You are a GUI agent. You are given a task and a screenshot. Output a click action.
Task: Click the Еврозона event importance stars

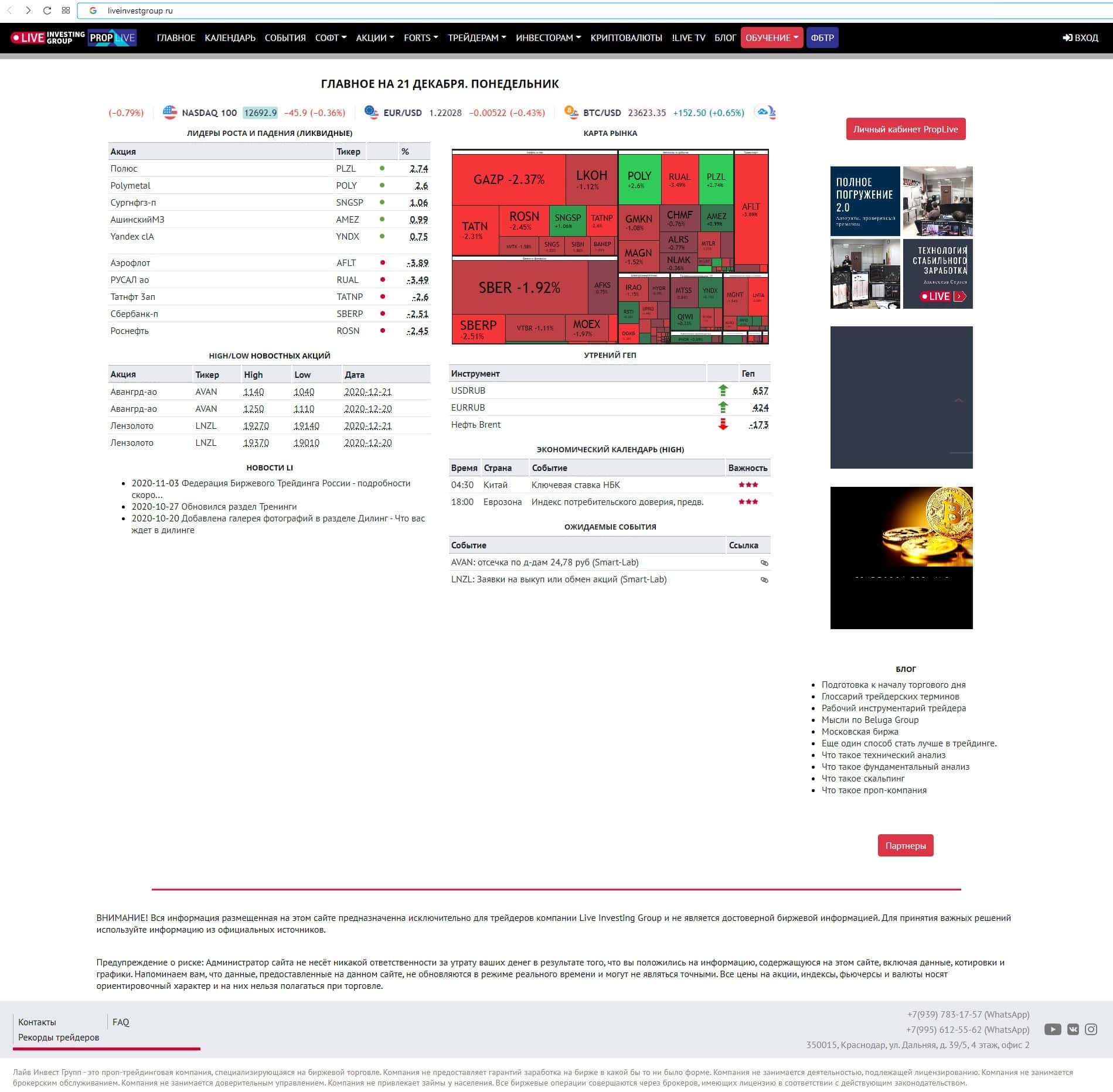748,501
